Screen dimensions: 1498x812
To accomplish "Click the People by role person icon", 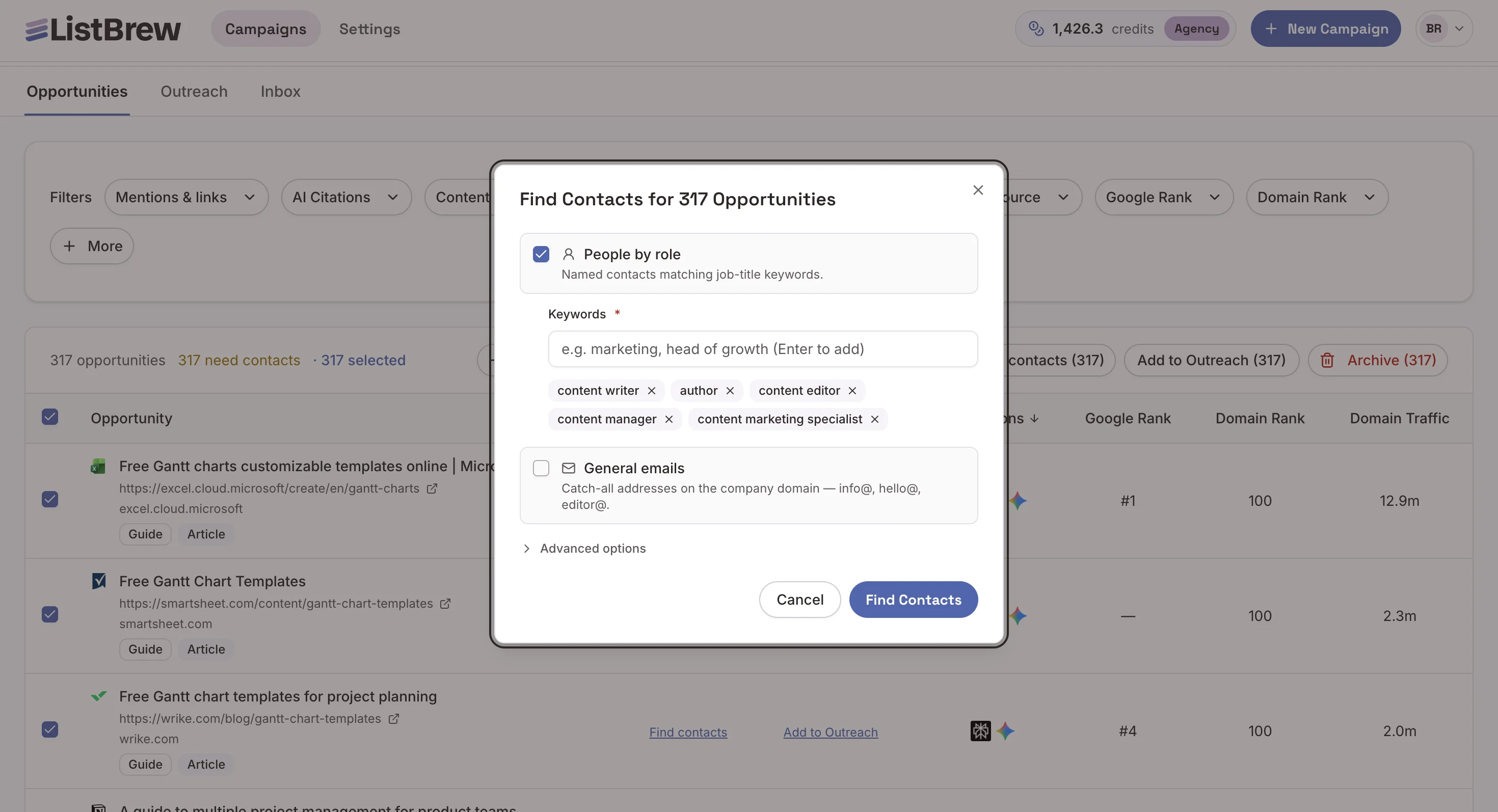I will coord(569,254).
